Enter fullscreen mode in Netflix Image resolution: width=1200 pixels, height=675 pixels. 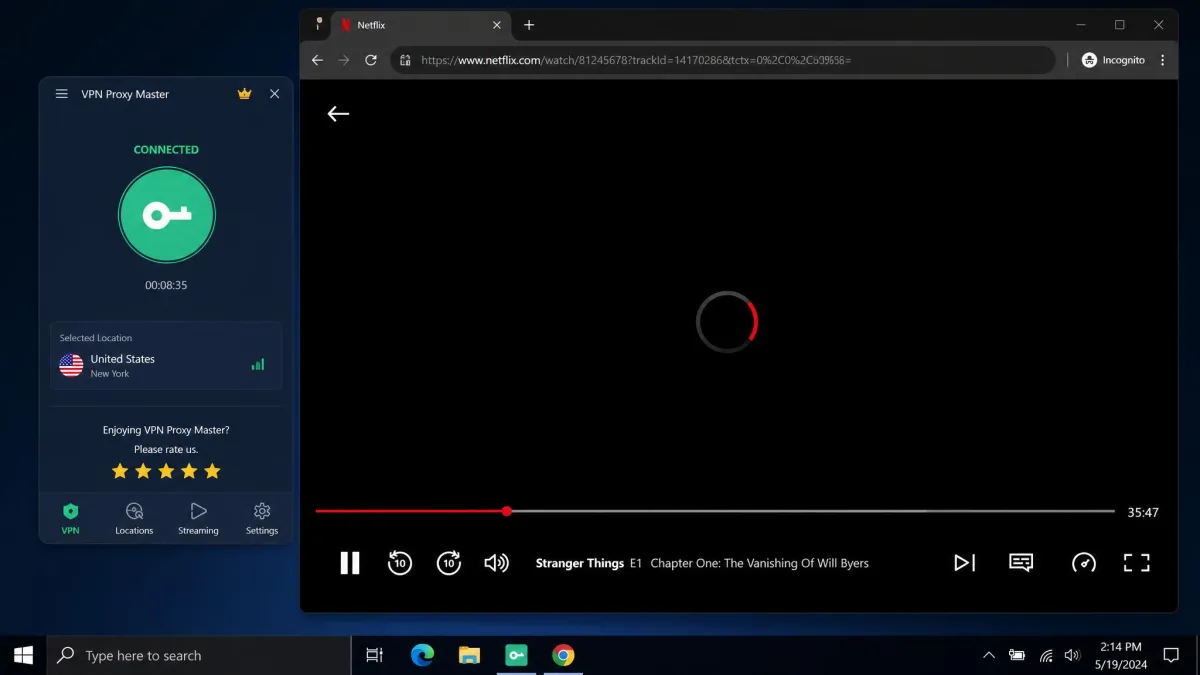[x=1137, y=563]
